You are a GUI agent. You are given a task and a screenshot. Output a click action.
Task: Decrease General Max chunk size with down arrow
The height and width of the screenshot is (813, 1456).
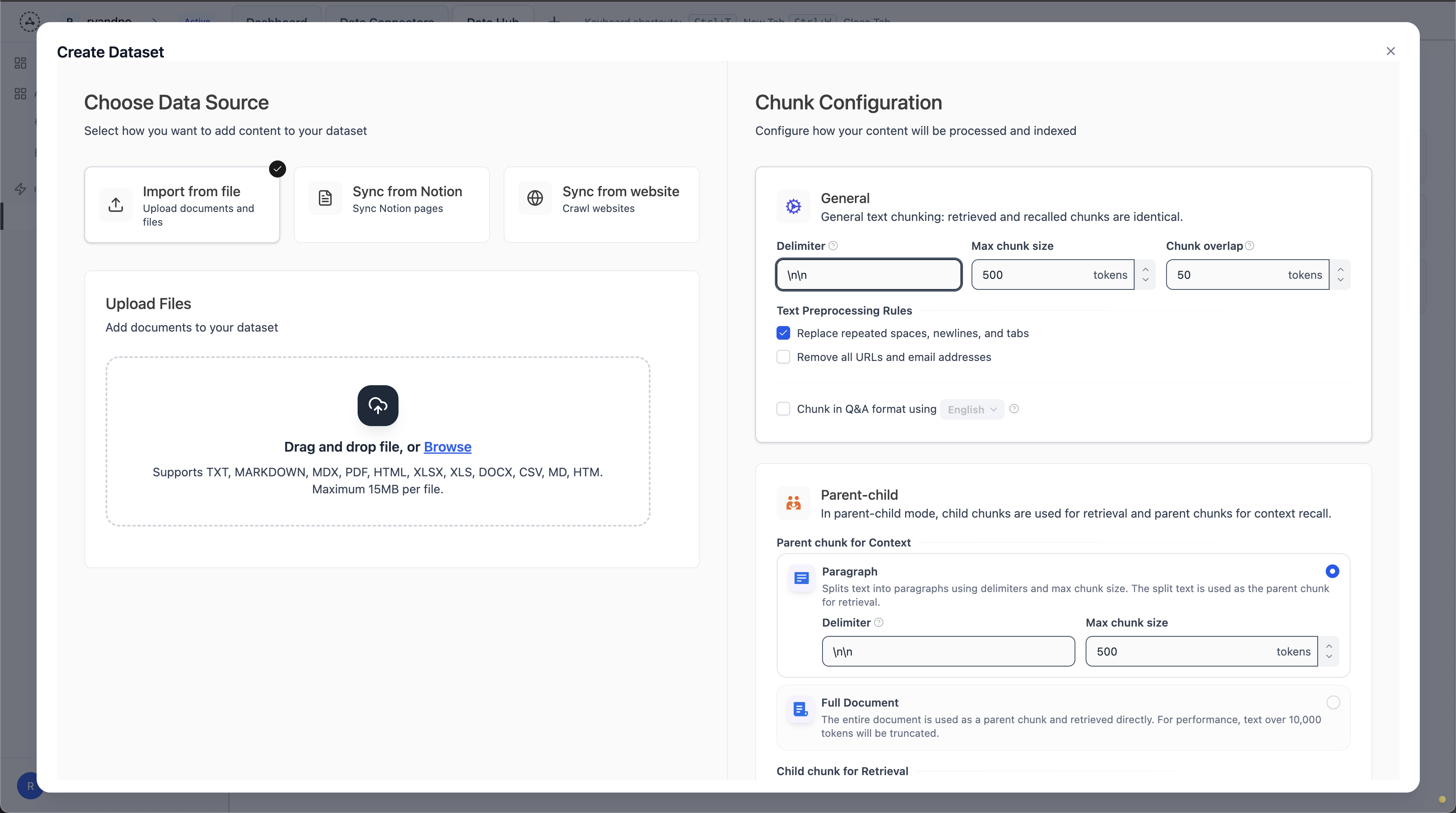click(1145, 280)
